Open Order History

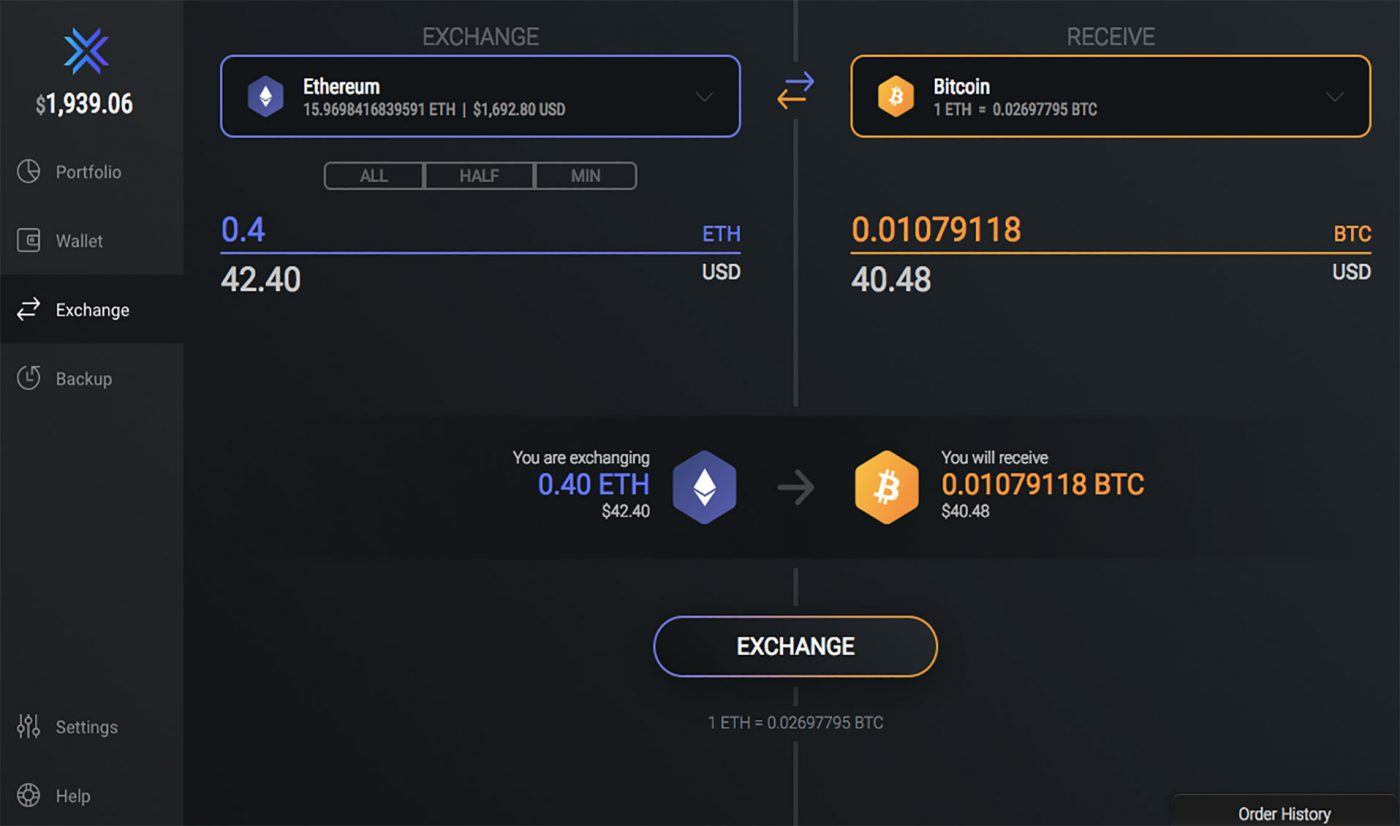click(x=1283, y=813)
